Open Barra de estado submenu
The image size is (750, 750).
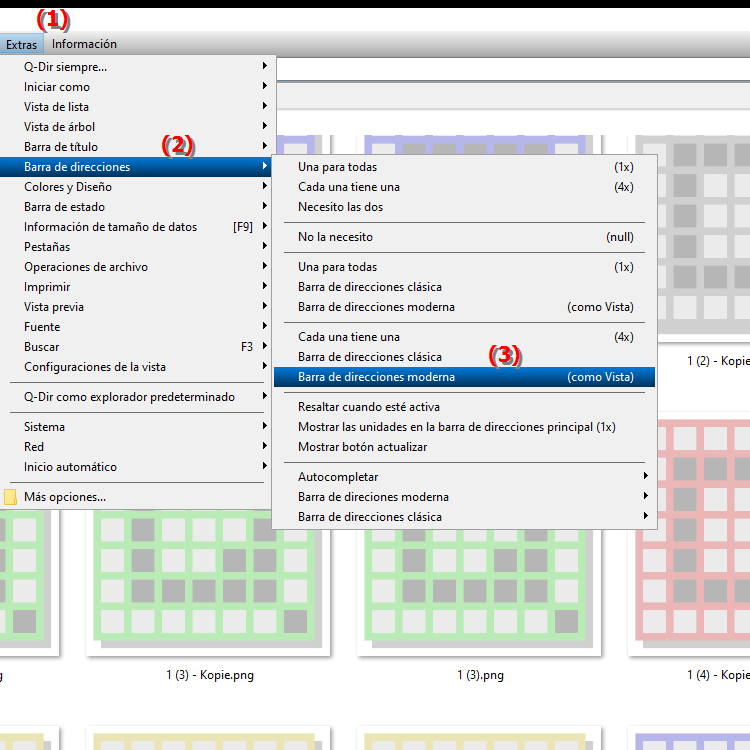point(137,207)
